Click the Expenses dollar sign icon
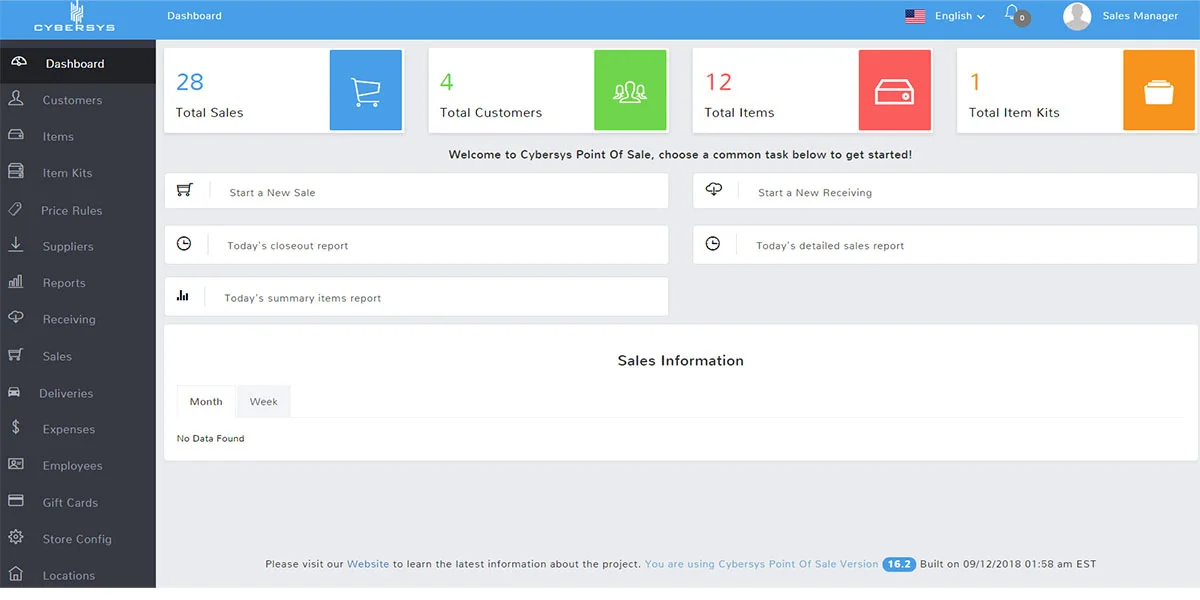 [16, 428]
